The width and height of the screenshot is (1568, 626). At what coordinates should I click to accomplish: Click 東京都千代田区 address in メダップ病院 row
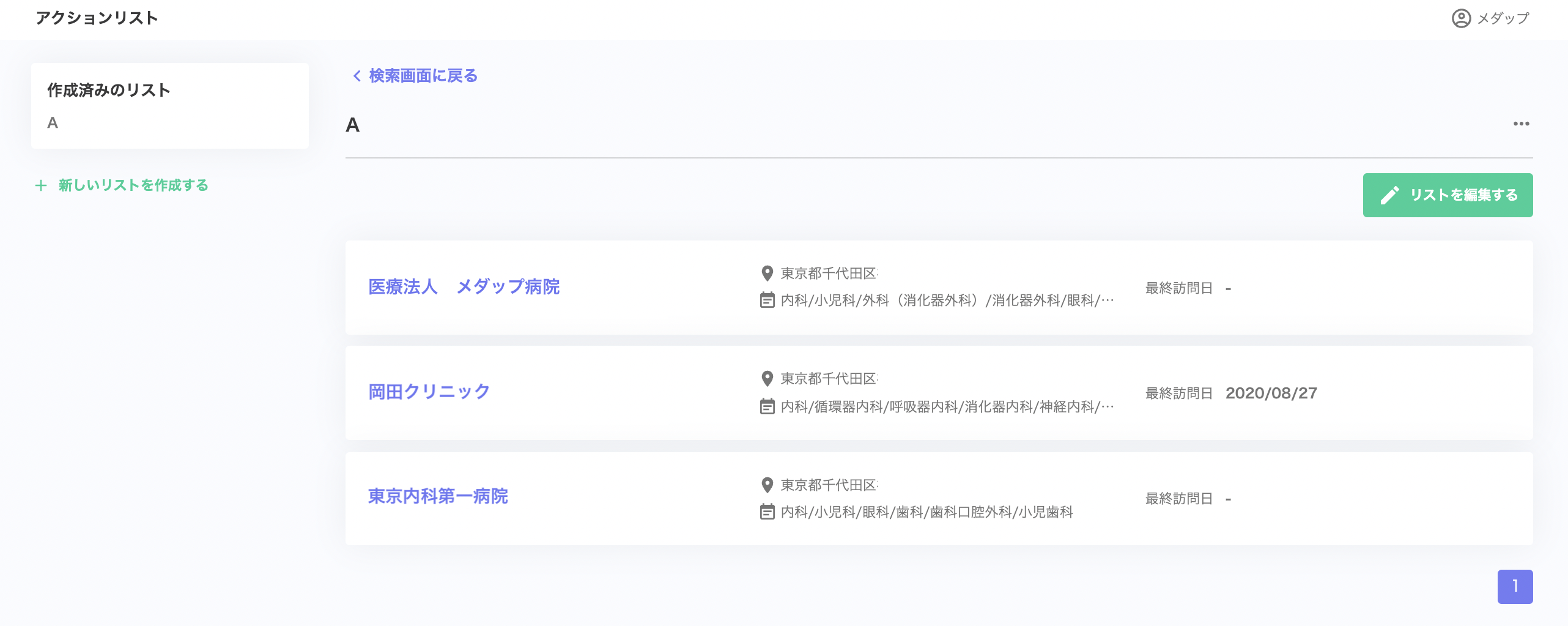coord(829,274)
